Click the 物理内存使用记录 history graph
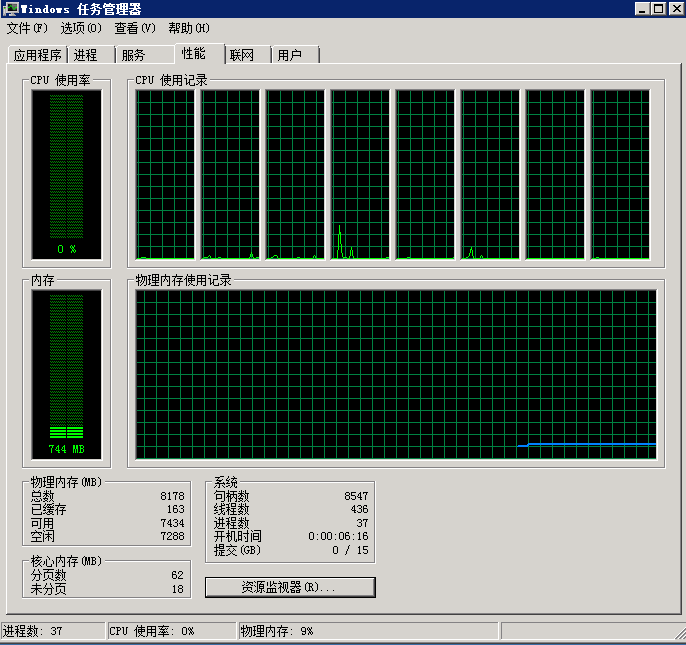The width and height of the screenshot is (686, 645). (396, 375)
